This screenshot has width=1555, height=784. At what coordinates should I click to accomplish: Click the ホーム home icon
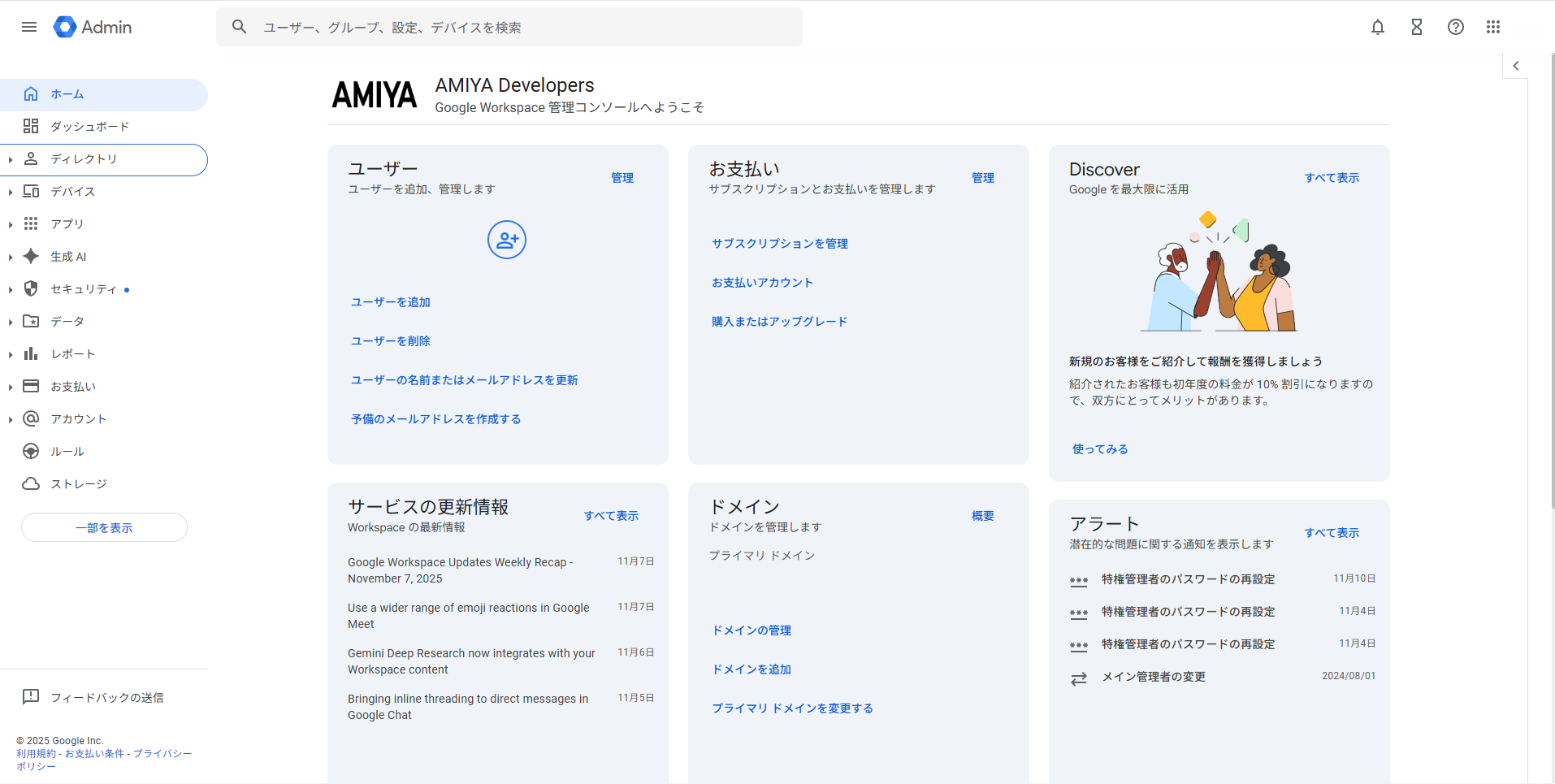click(31, 94)
